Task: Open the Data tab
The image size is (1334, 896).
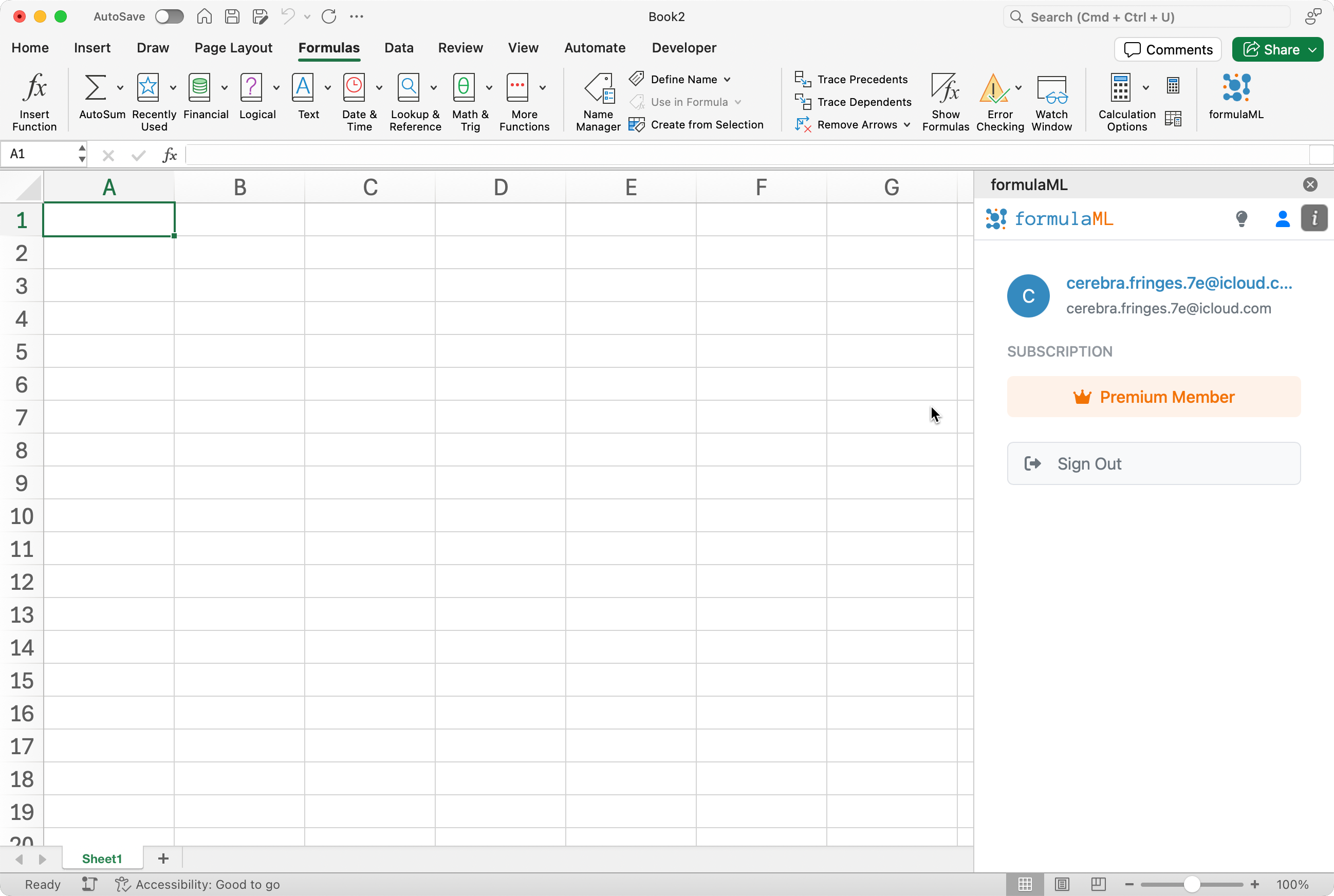Action: 399,48
